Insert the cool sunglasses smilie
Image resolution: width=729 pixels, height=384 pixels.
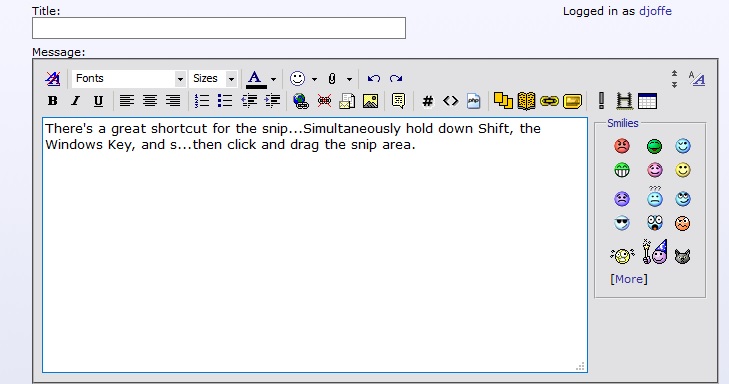click(x=622, y=223)
